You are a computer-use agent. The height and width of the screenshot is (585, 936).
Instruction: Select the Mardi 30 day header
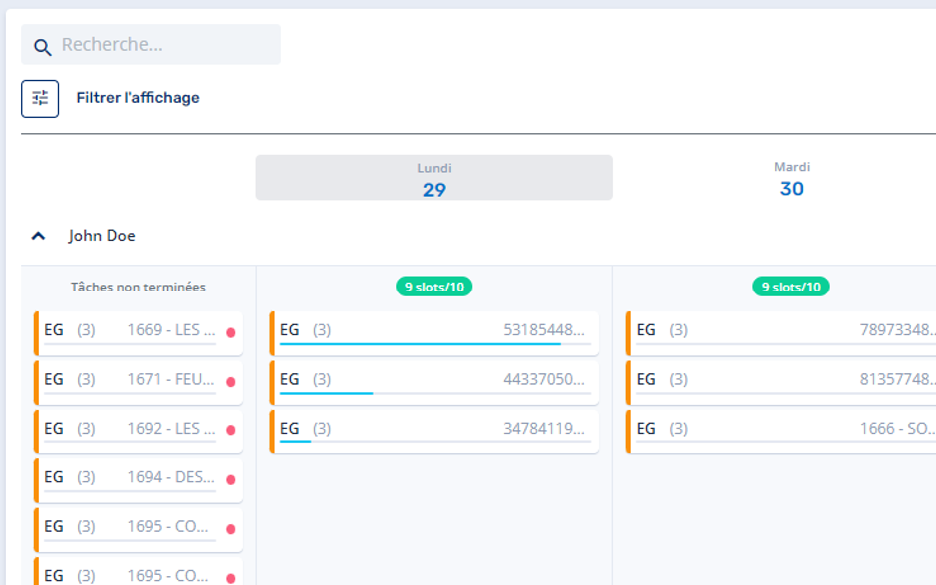pos(792,178)
